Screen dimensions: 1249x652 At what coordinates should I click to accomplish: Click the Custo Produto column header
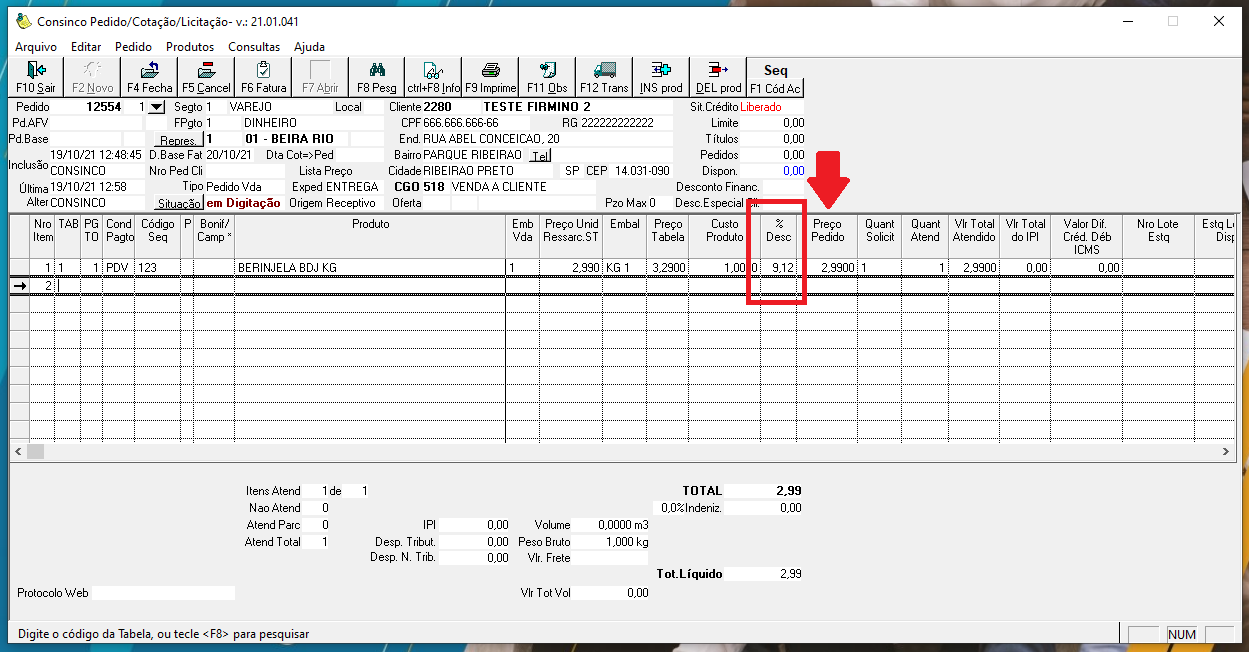pyautogui.click(x=725, y=237)
